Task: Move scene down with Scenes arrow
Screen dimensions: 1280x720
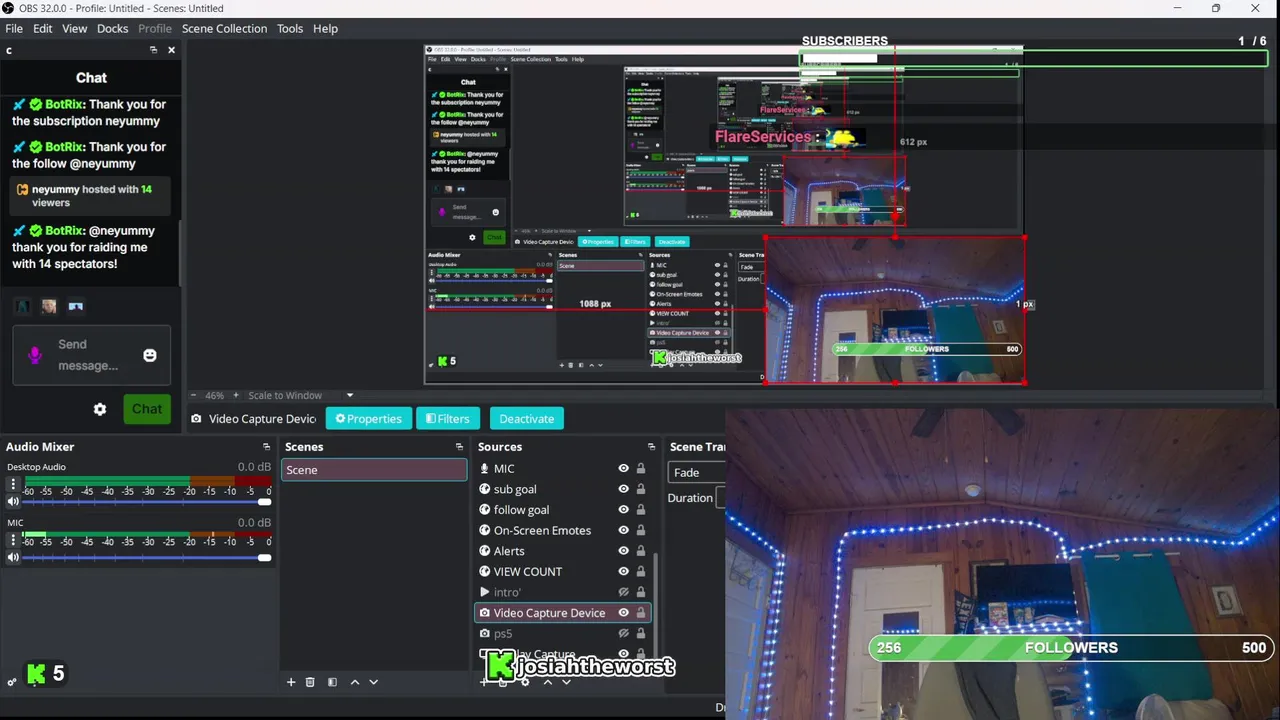Action: click(x=373, y=682)
